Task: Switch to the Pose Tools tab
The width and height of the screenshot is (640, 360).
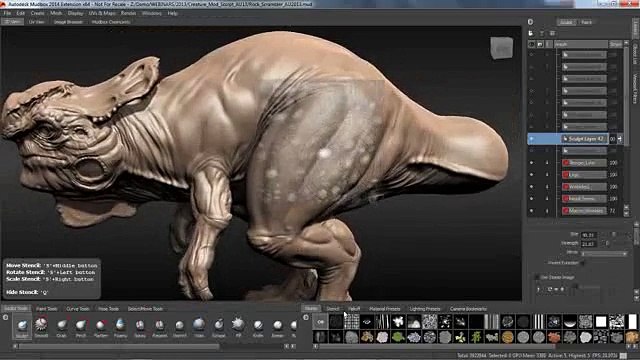Action: point(108,309)
